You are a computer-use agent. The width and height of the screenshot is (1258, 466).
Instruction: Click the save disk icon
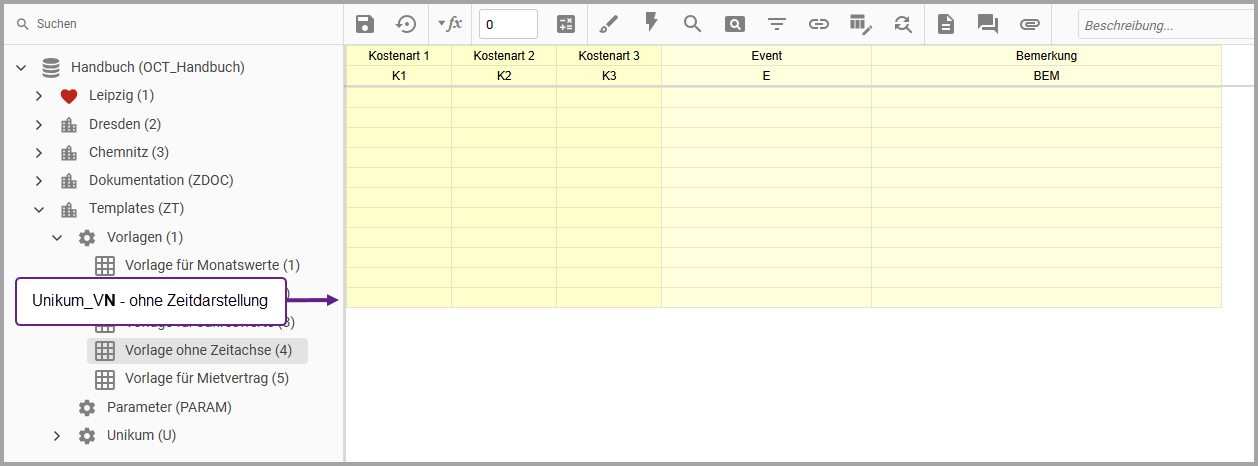click(x=365, y=24)
